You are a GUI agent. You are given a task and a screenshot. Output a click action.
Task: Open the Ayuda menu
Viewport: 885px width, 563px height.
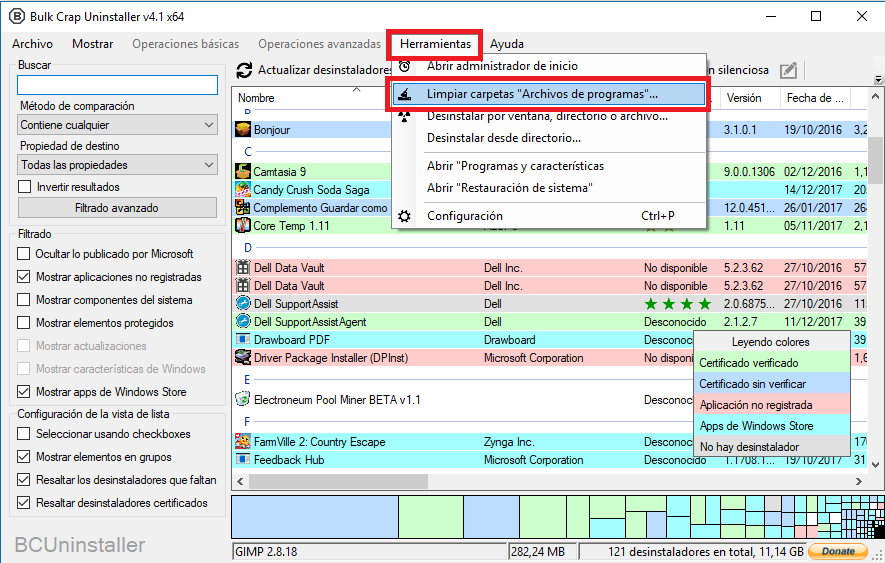coord(507,44)
